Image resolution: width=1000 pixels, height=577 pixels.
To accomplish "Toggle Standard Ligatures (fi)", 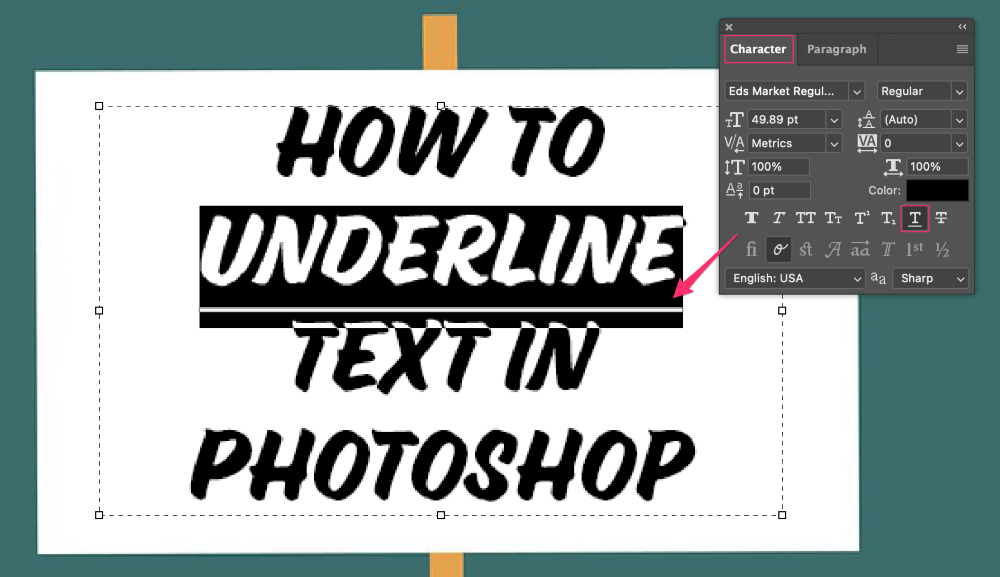I will tap(751, 249).
